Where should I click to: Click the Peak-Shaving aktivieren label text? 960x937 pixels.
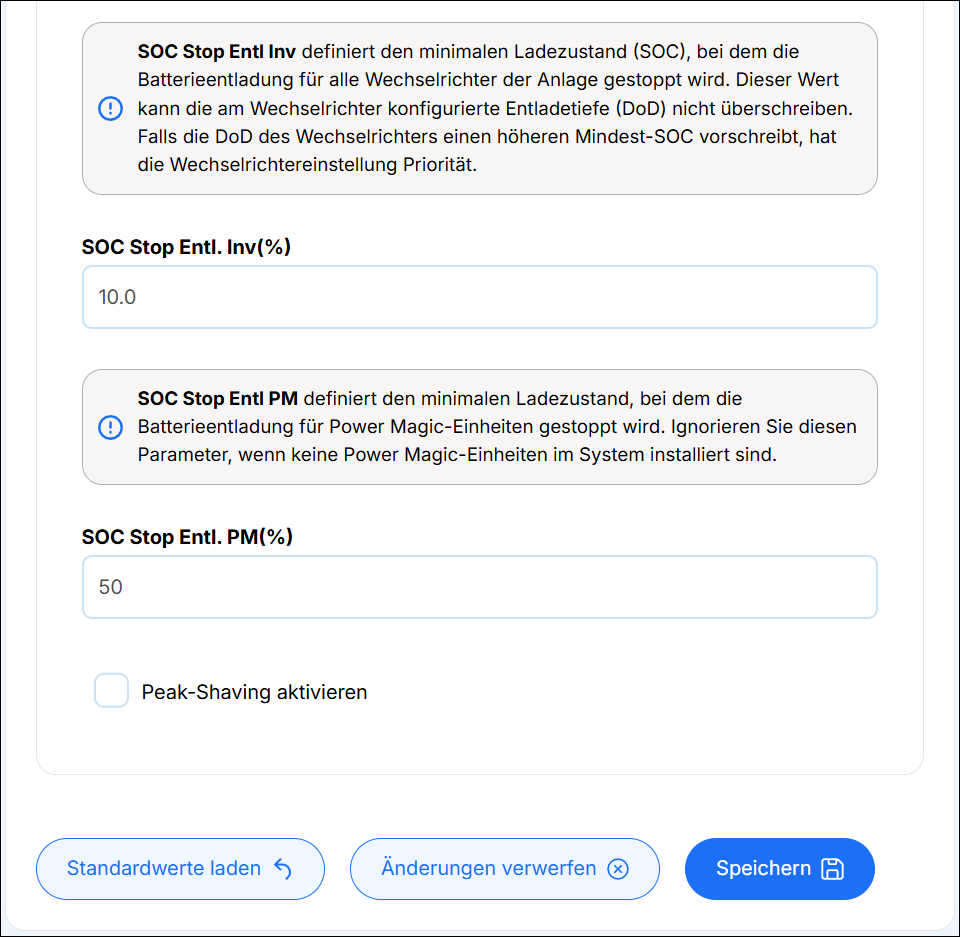tap(254, 692)
